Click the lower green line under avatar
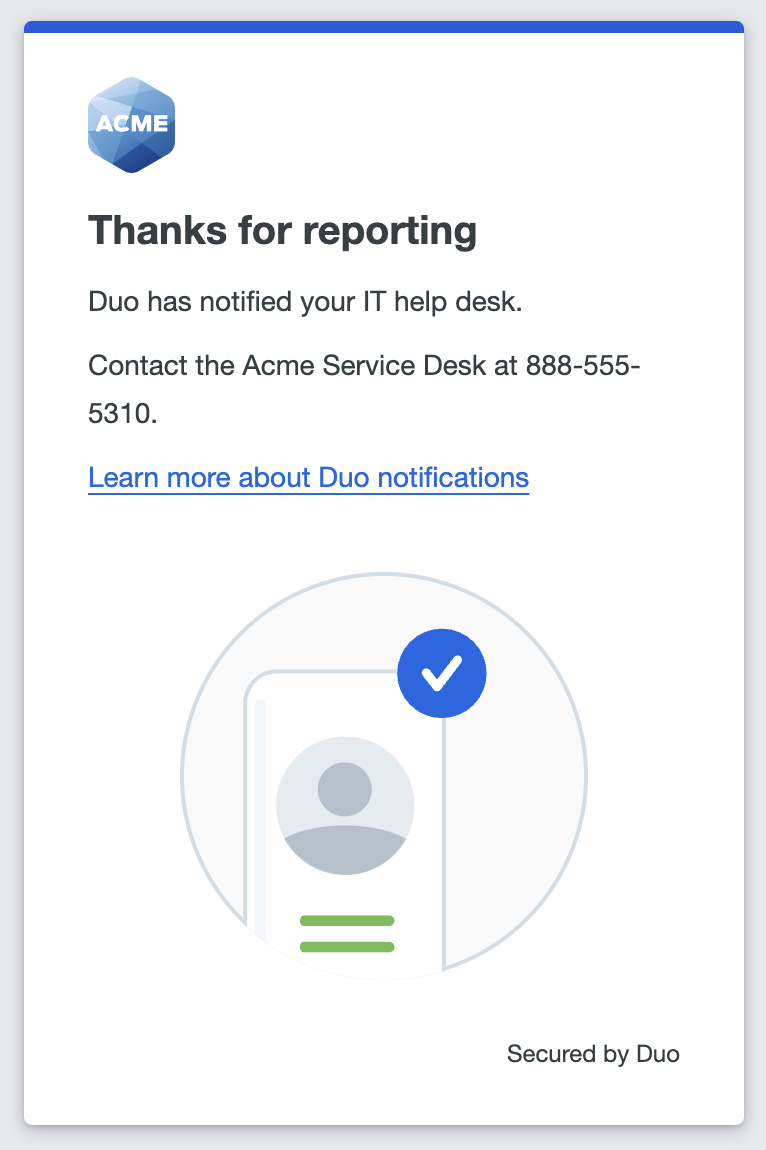 point(347,946)
